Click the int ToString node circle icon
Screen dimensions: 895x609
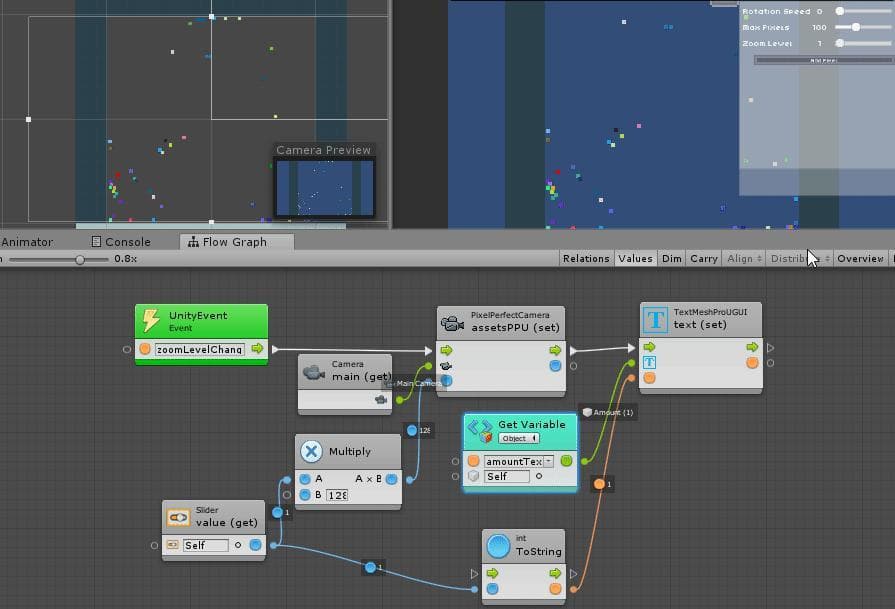click(498, 546)
